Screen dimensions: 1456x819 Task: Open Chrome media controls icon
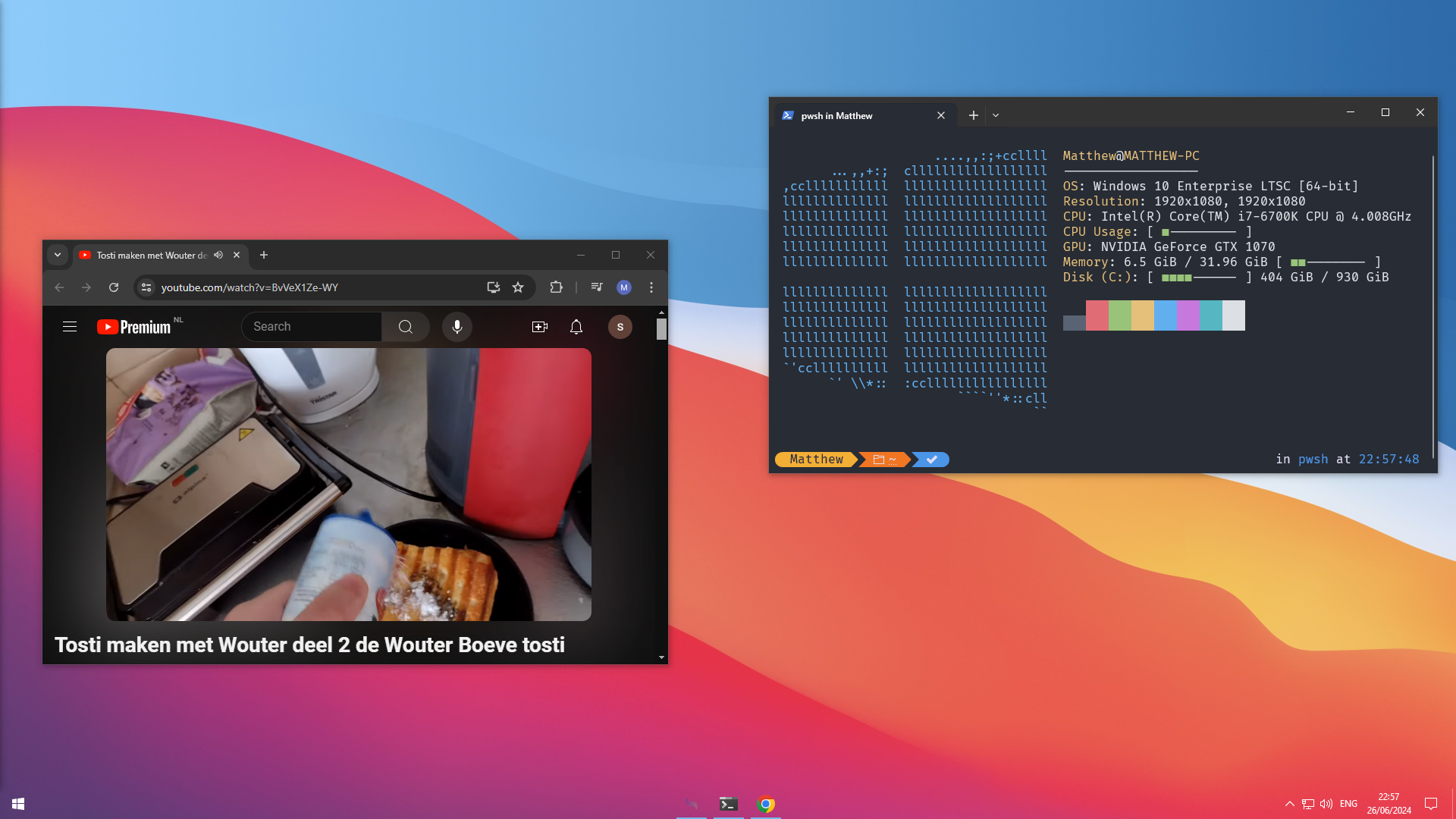click(x=597, y=287)
